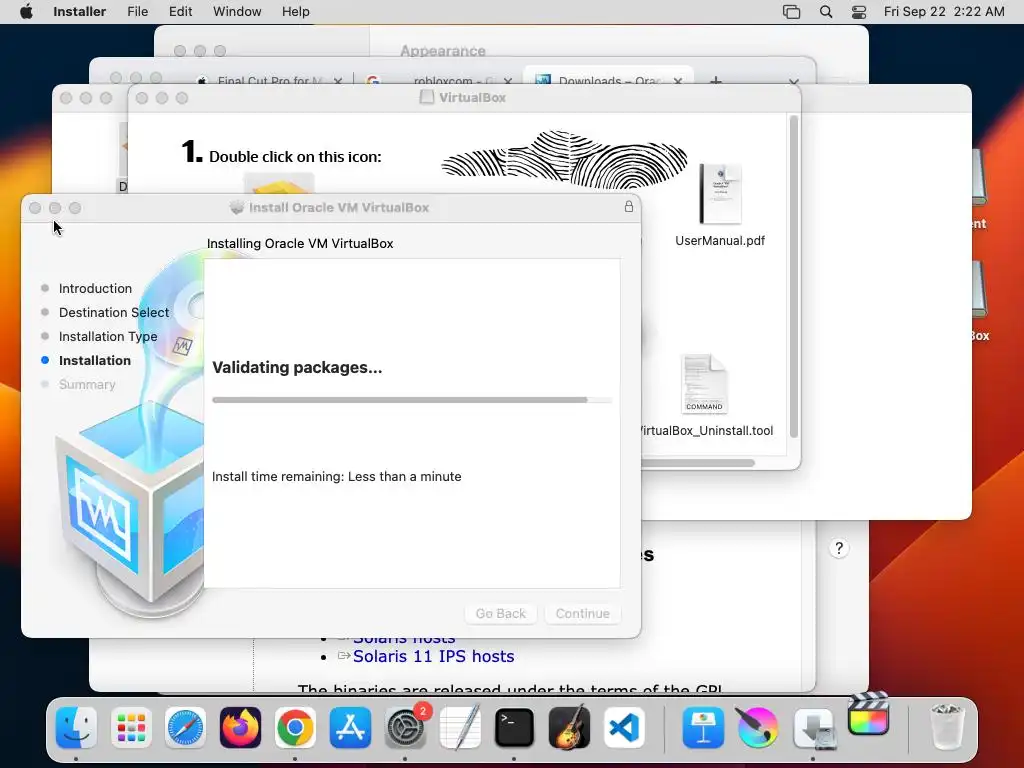
Task: Click the Installer icon in the Dock
Action: coord(813,727)
